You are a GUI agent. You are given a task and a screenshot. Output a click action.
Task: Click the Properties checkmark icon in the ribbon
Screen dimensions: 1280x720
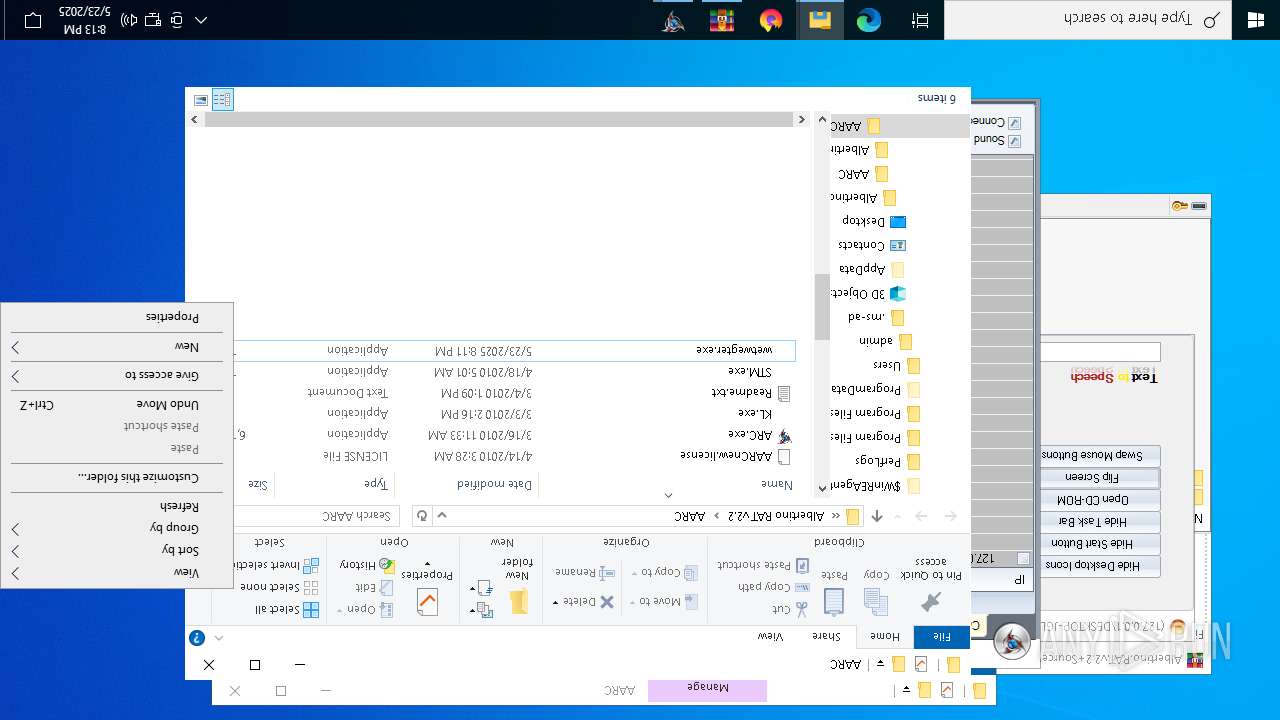(x=427, y=601)
